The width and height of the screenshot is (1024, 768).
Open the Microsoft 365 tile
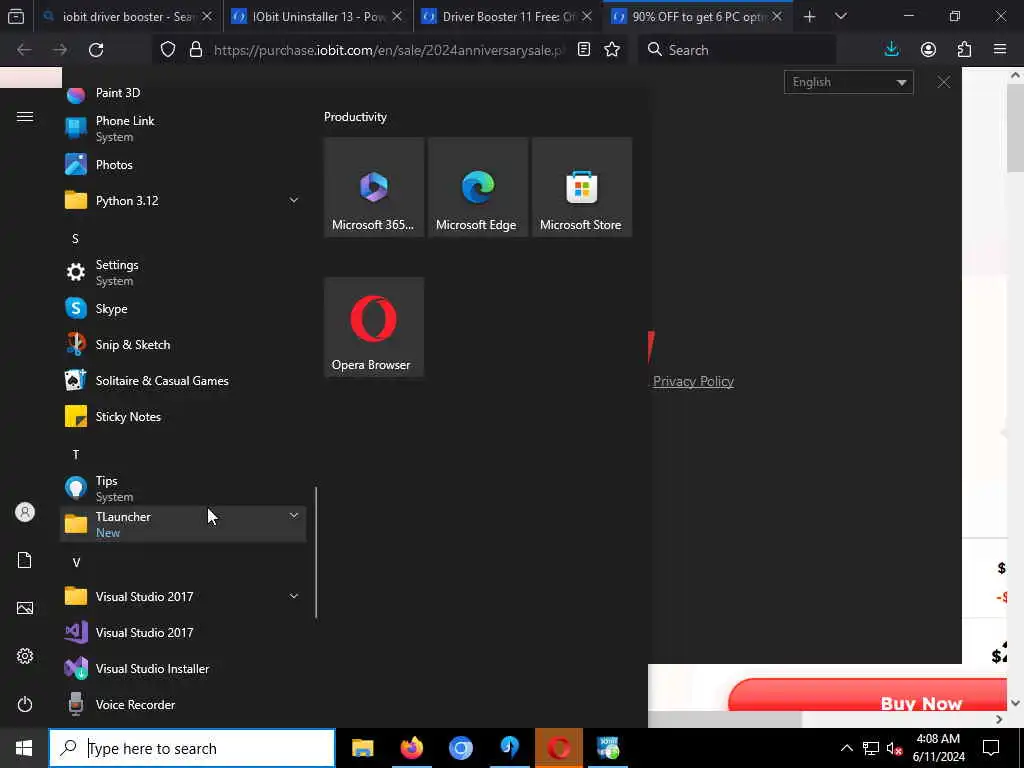[x=374, y=187]
